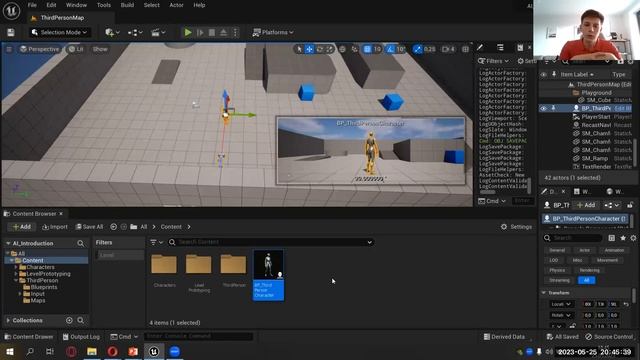640x360 pixels.
Task: Open the play options three-dot menu
Action: pyautogui.click(x=235, y=32)
